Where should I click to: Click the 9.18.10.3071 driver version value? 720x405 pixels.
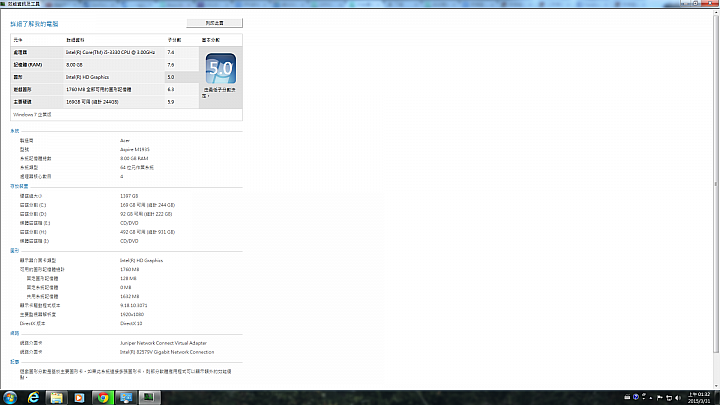pyautogui.click(x=134, y=305)
